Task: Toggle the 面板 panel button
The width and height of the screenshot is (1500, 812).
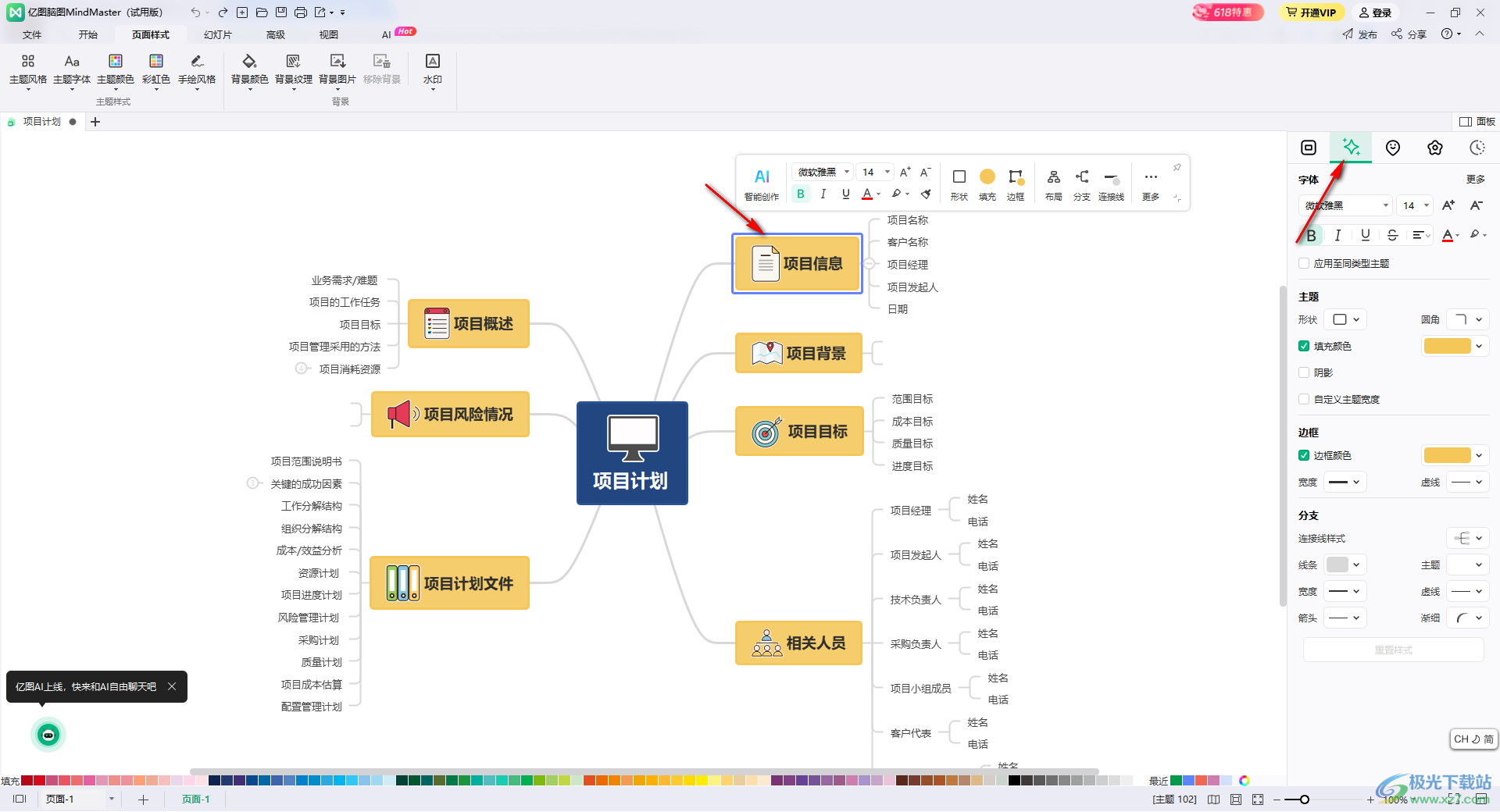Action: (x=1477, y=122)
